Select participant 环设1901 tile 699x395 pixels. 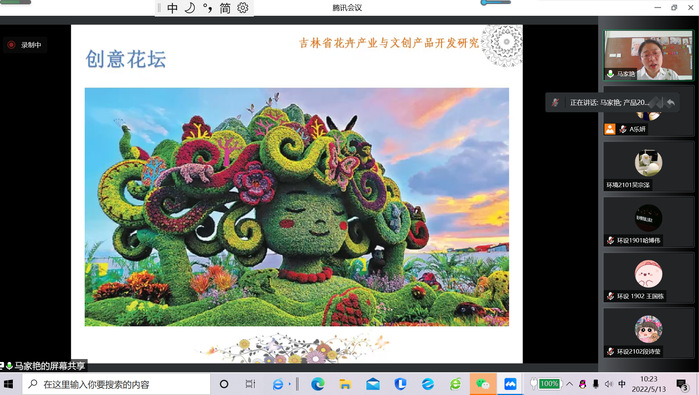[648, 222]
